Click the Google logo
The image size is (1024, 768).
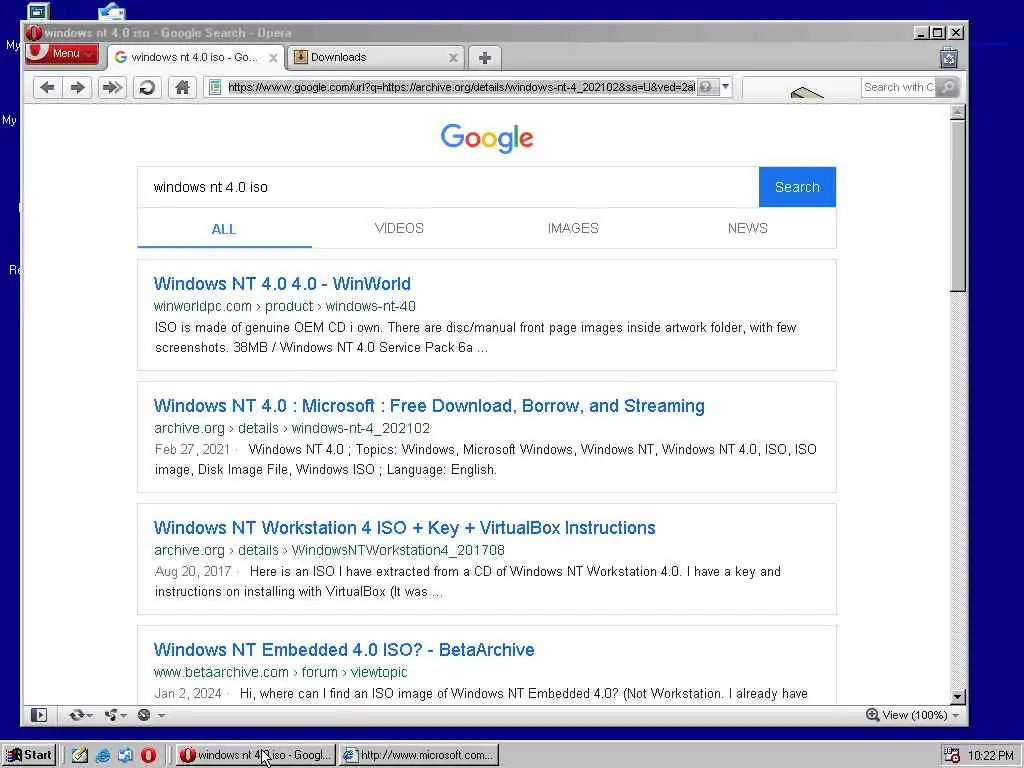pos(487,138)
